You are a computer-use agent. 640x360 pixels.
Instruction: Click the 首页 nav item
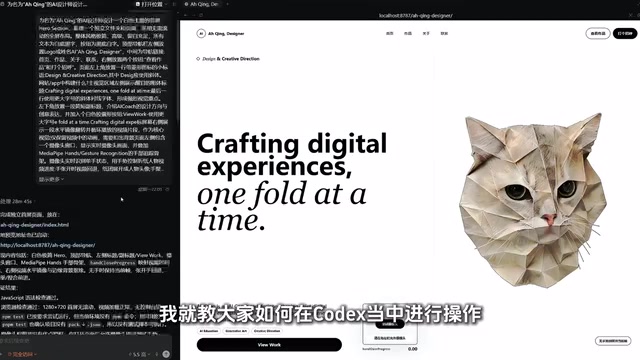[x=390, y=33]
